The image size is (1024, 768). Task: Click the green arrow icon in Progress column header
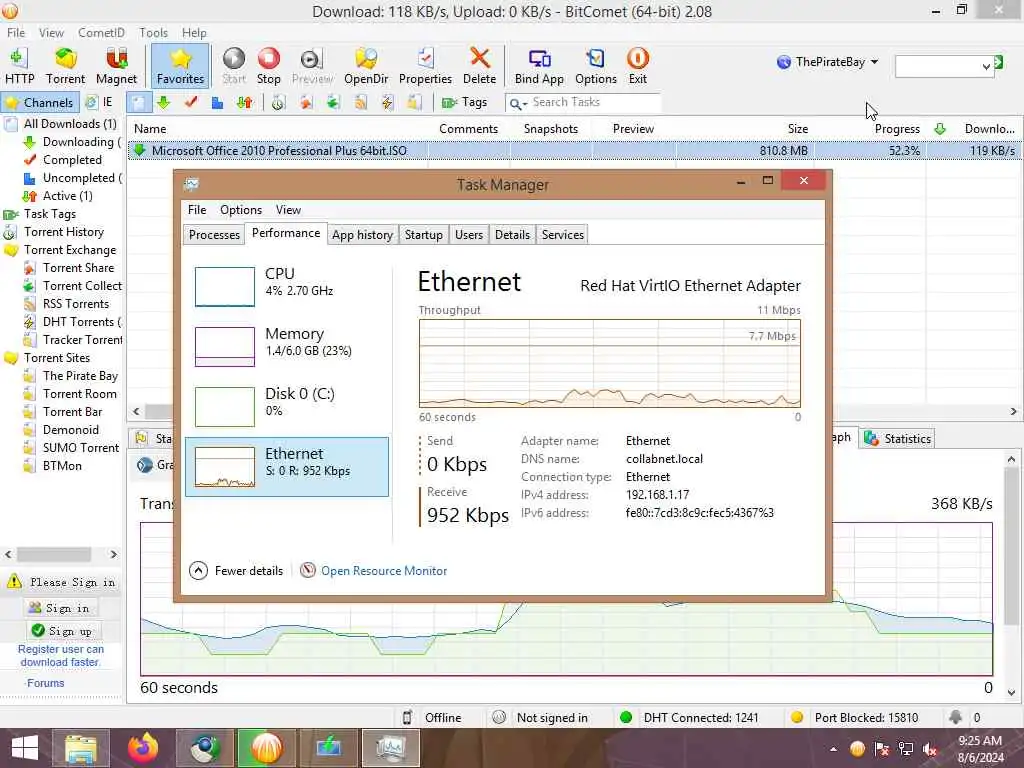(x=940, y=129)
